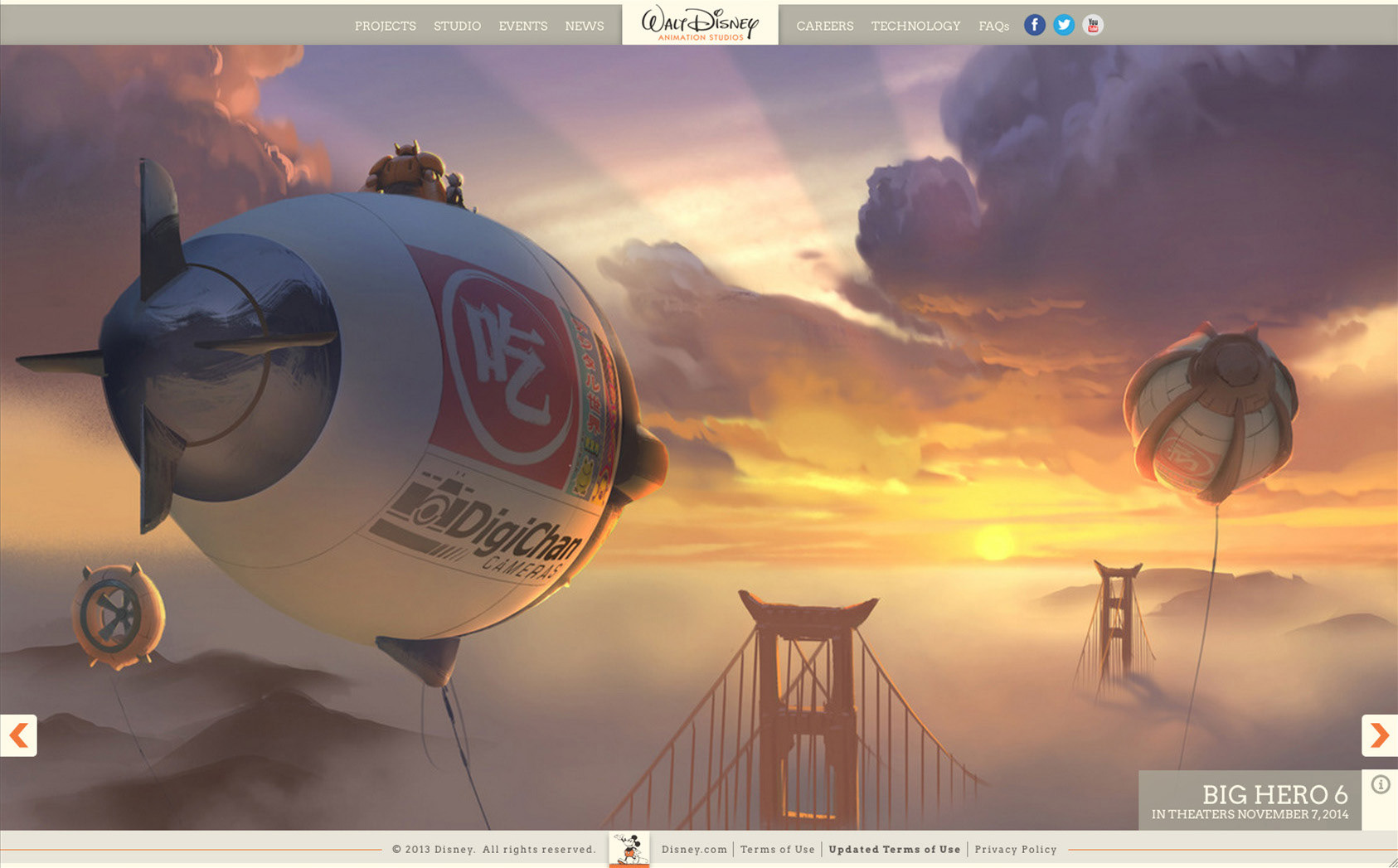Open the Terms of Use link
The width and height of the screenshot is (1398, 868).
(778, 850)
